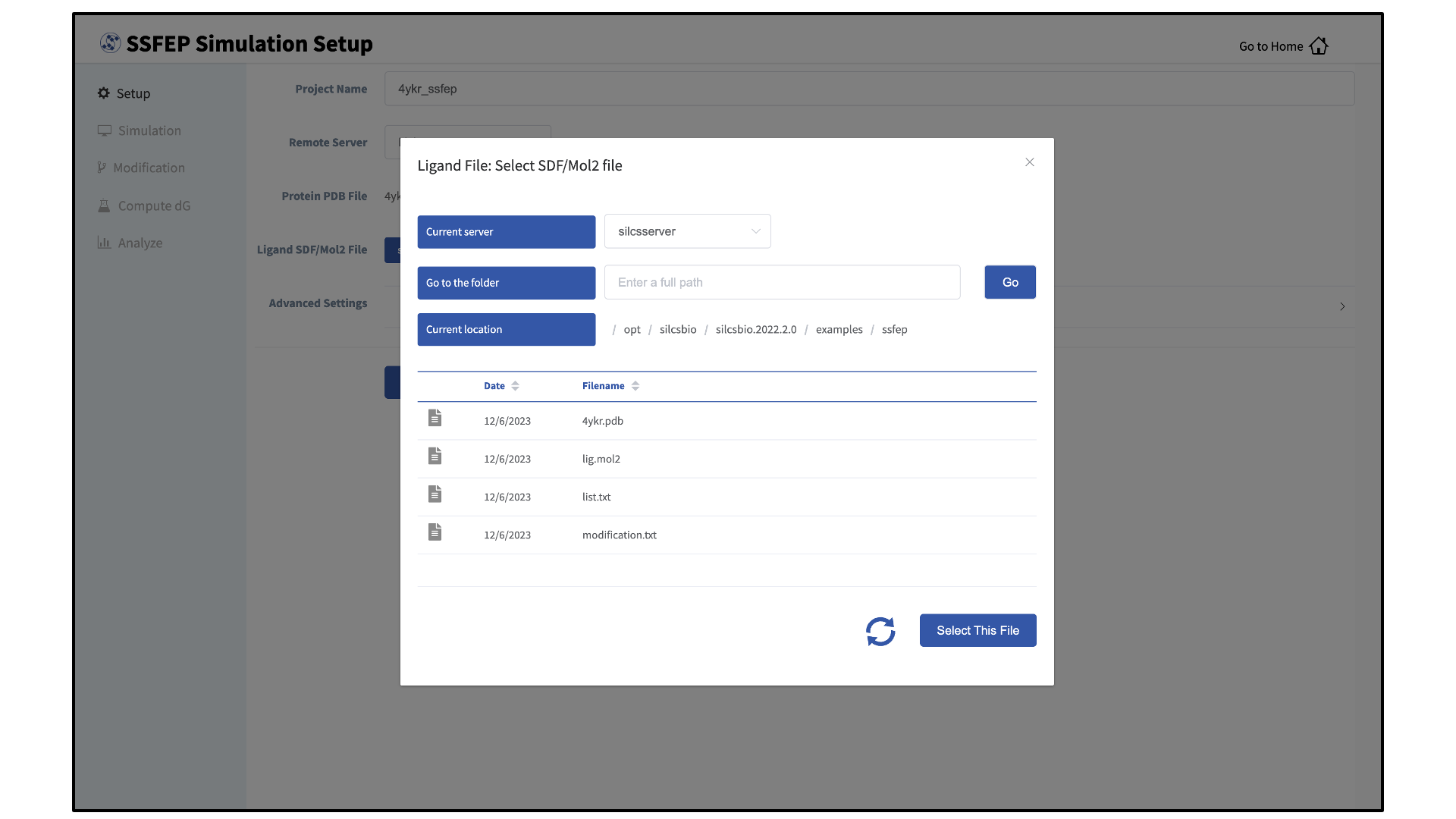Click the file icon for list.txt
This screenshot has height=819, width=1456.
[x=435, y=494]
